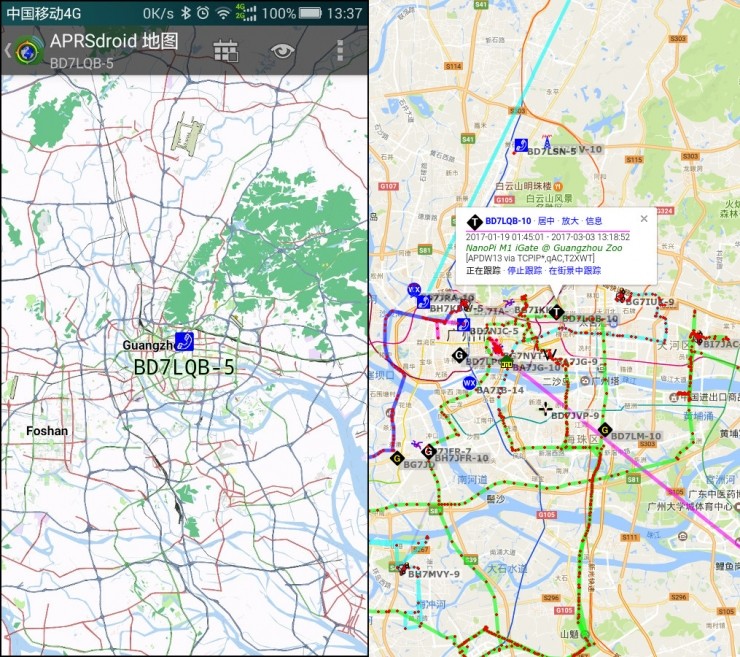The height and width of the screenshot is (657, 740).
Task: Click the 放大 (zoom in) link in popup
Action: coord(570,221)
